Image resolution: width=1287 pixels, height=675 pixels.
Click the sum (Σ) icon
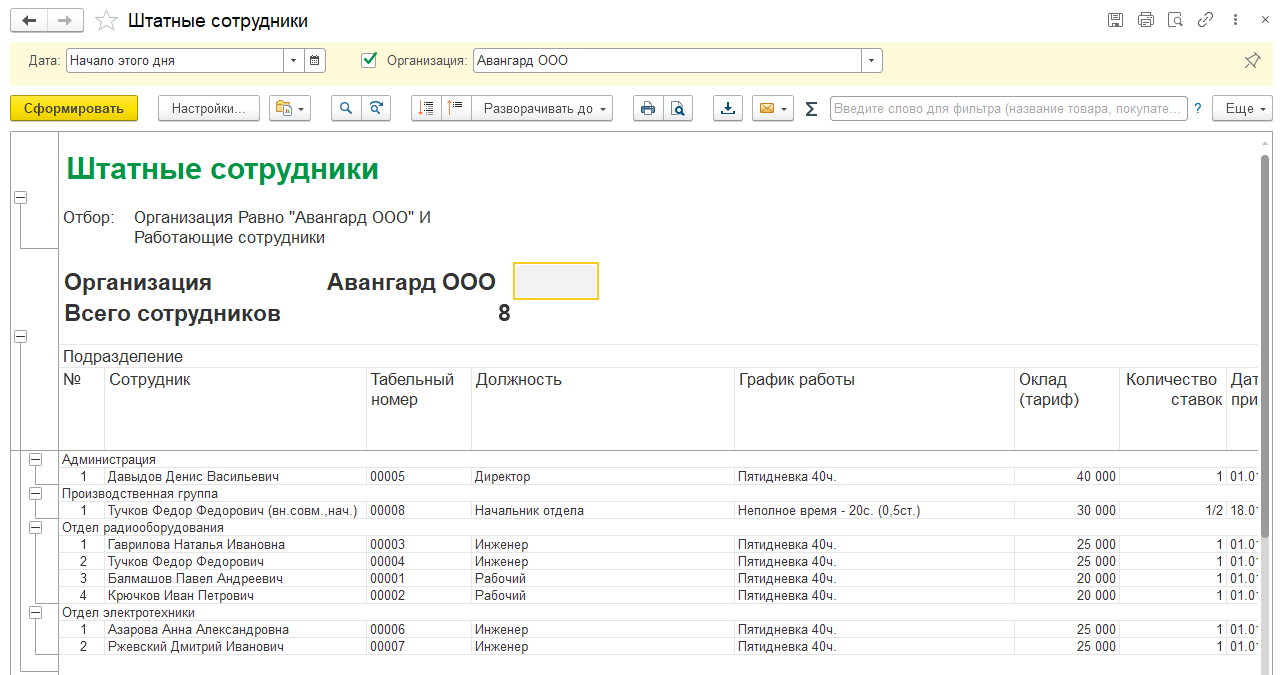click(811, 108)
